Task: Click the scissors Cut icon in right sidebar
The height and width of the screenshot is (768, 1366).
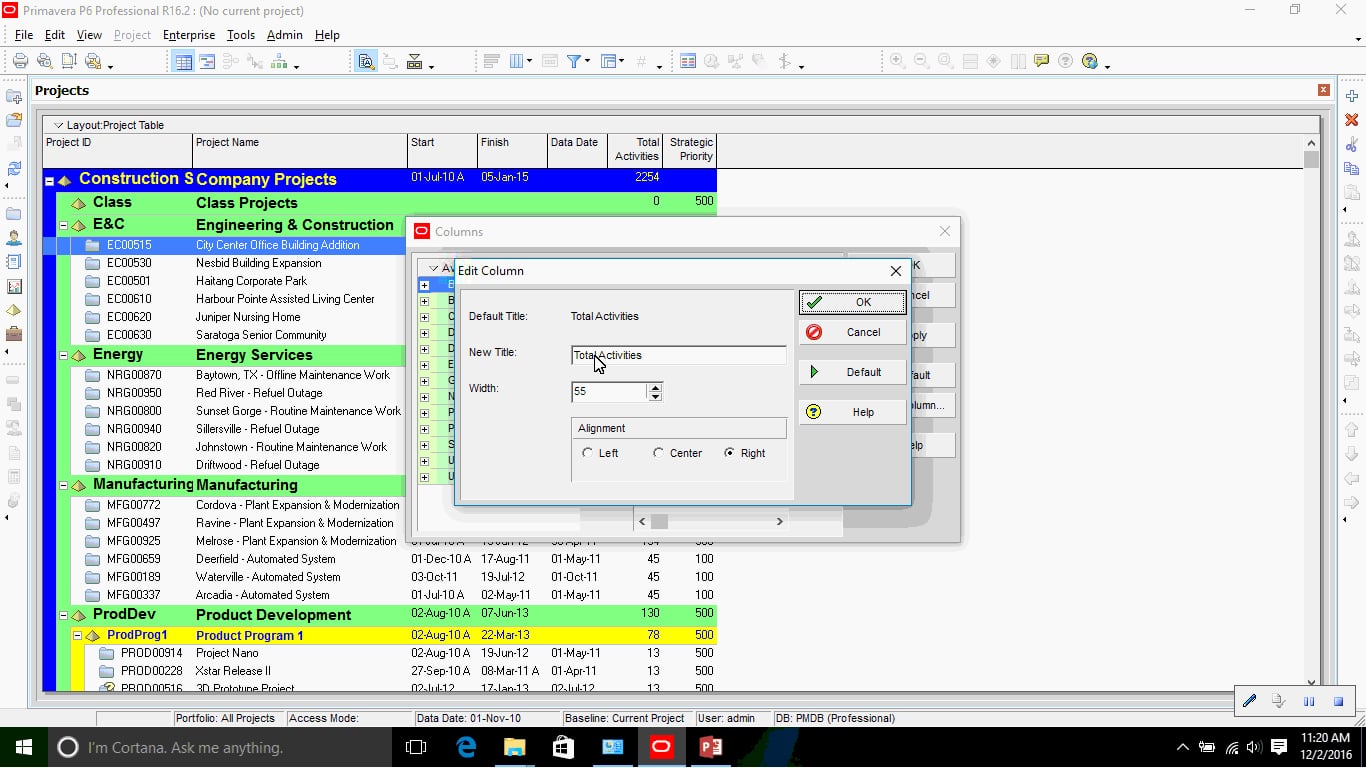Action: (1352, 144)
